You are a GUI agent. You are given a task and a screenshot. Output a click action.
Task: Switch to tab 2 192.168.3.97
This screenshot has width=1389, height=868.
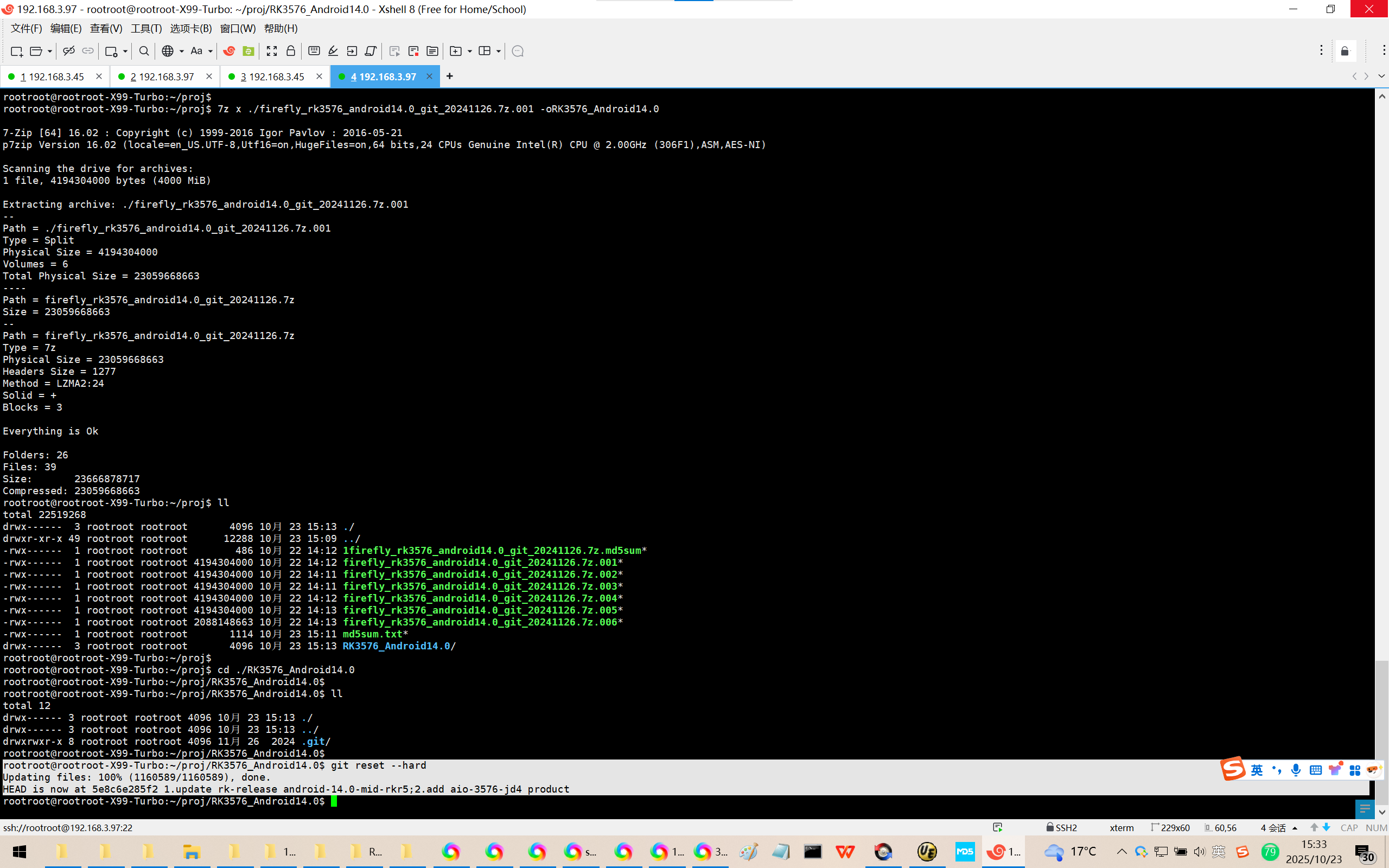click(x=162, y=76)
